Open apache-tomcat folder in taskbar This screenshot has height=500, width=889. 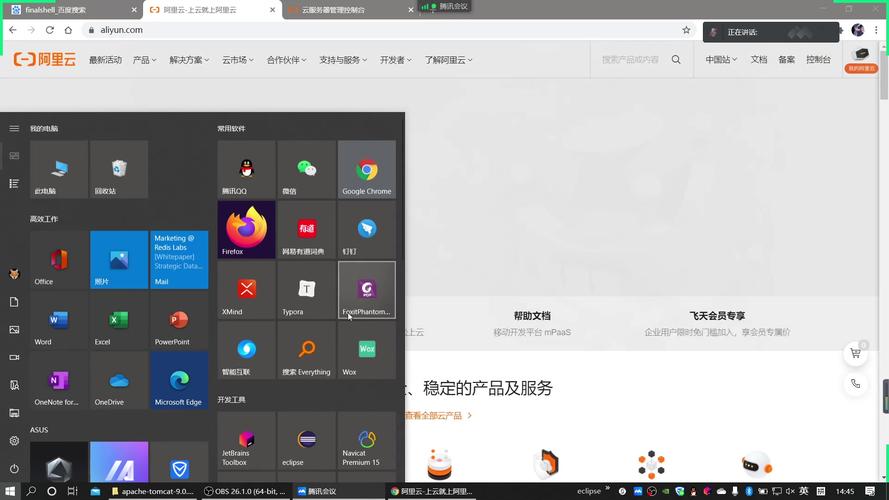152,491
